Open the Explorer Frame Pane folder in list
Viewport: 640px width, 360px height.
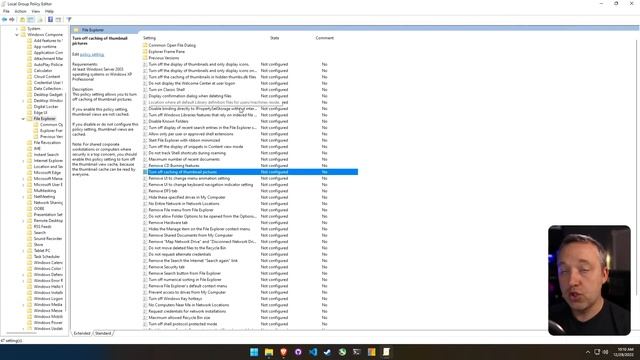(167, 52)
